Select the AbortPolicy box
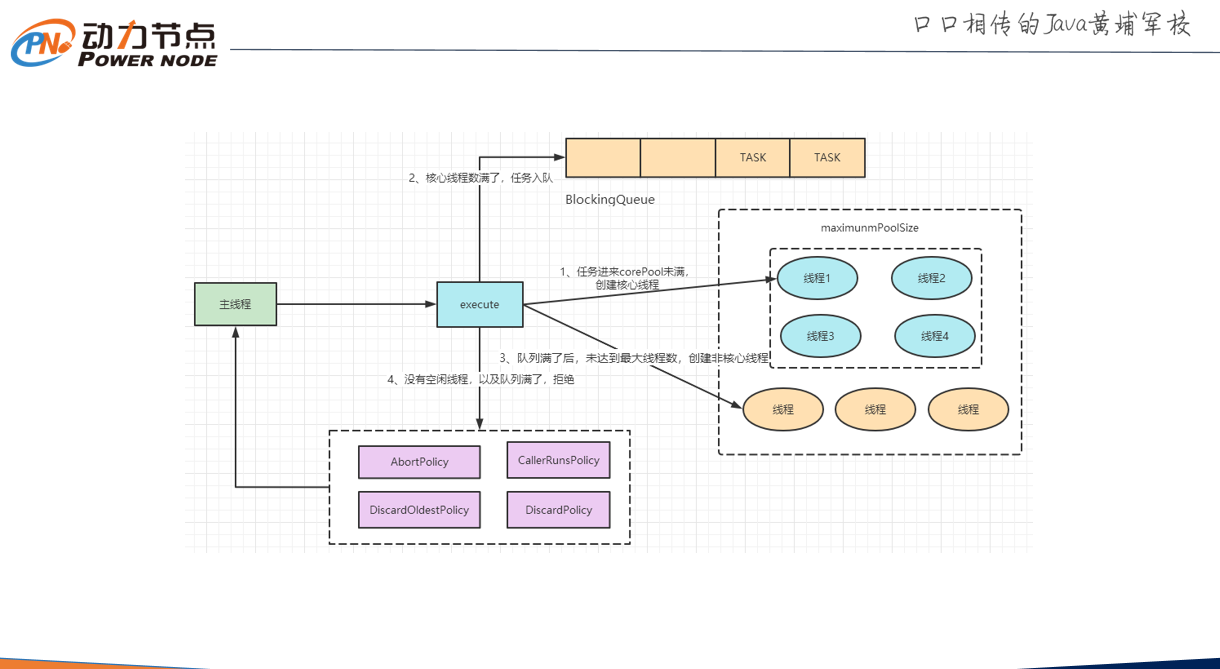The image size is (1220, 669). (419, 462)
